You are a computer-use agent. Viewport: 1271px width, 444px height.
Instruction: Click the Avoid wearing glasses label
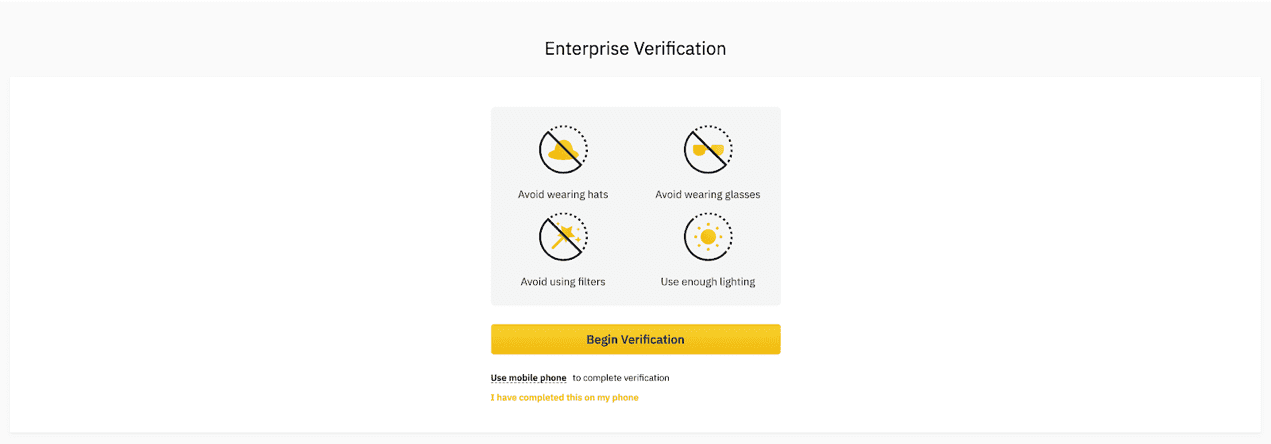tap(708, 194)
